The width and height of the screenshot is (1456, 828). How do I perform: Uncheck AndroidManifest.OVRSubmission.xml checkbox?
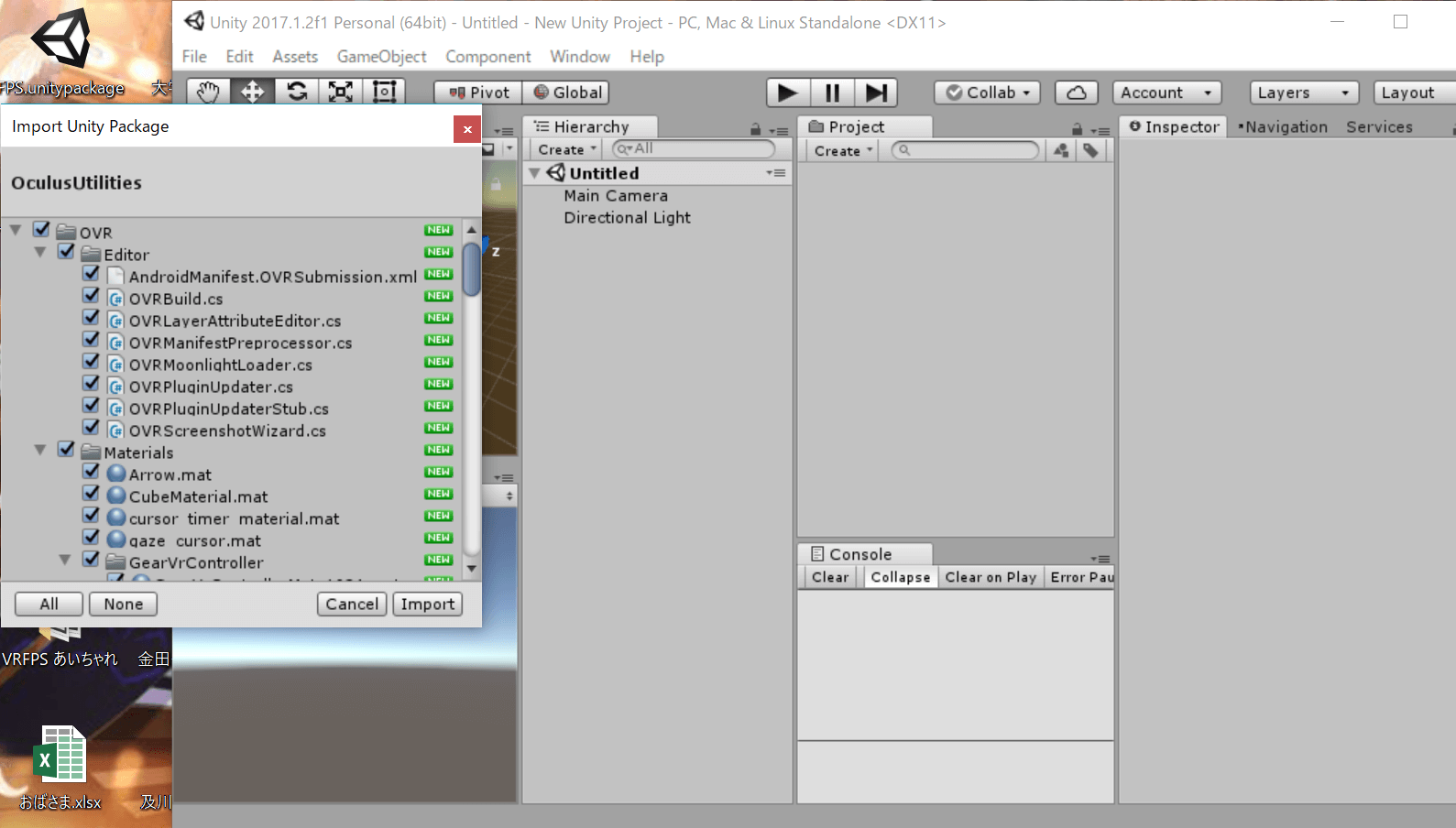tap(91, 273)
